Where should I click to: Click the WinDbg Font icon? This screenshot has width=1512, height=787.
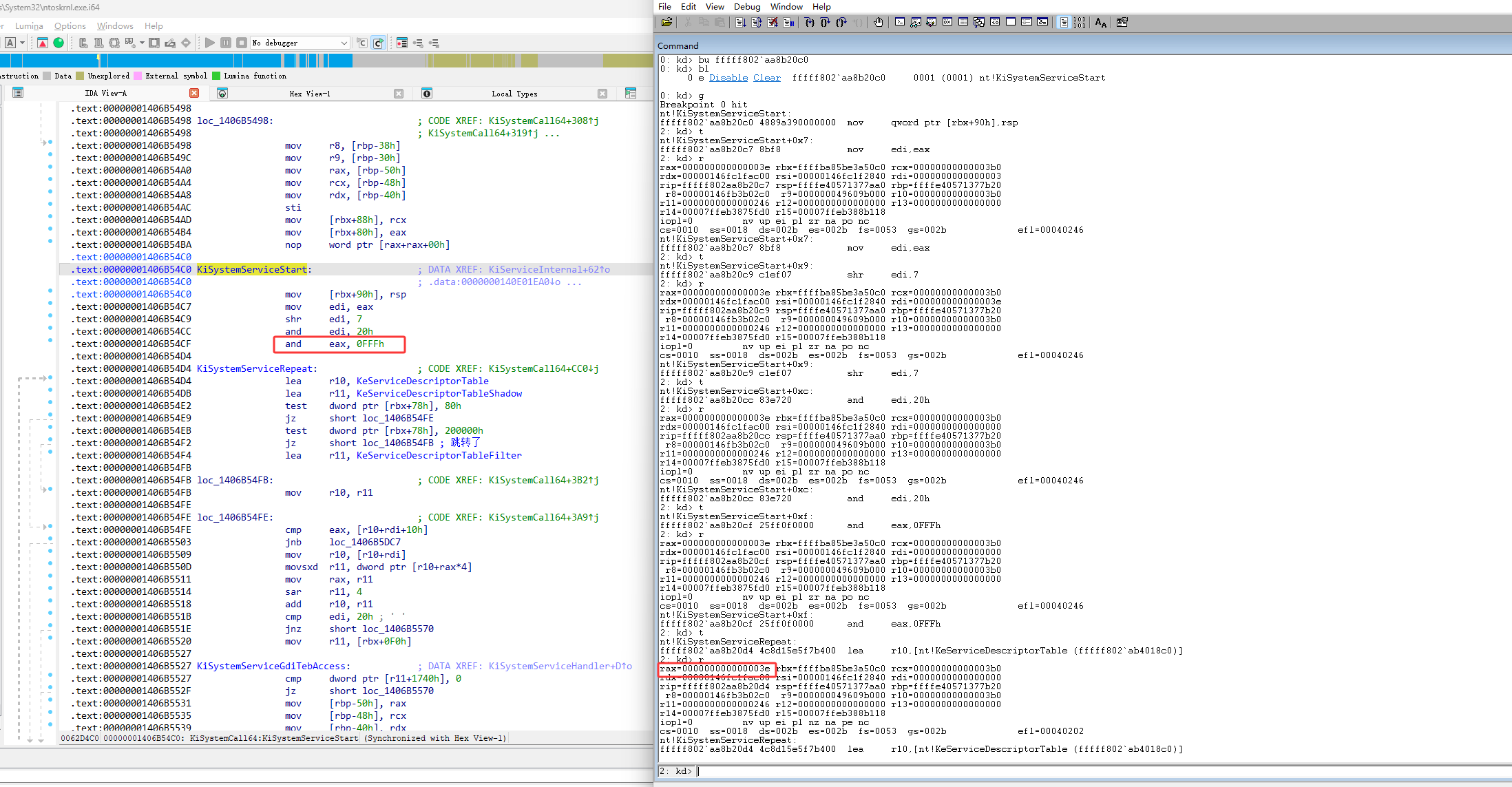click(1100, 23)
